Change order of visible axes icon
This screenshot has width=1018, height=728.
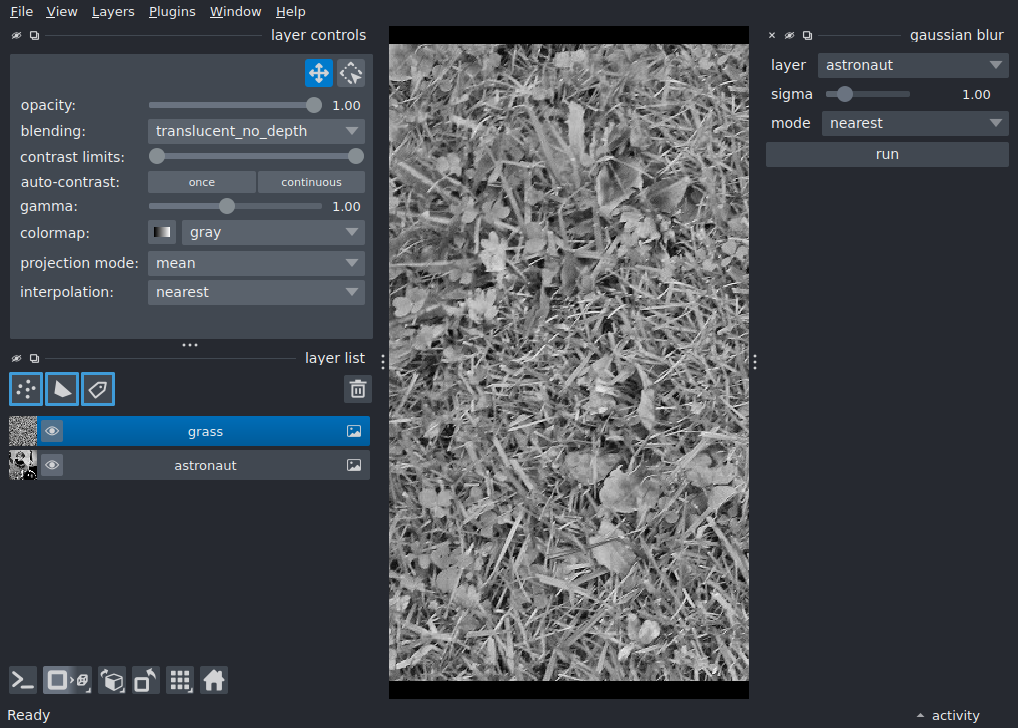click(112, 681)
